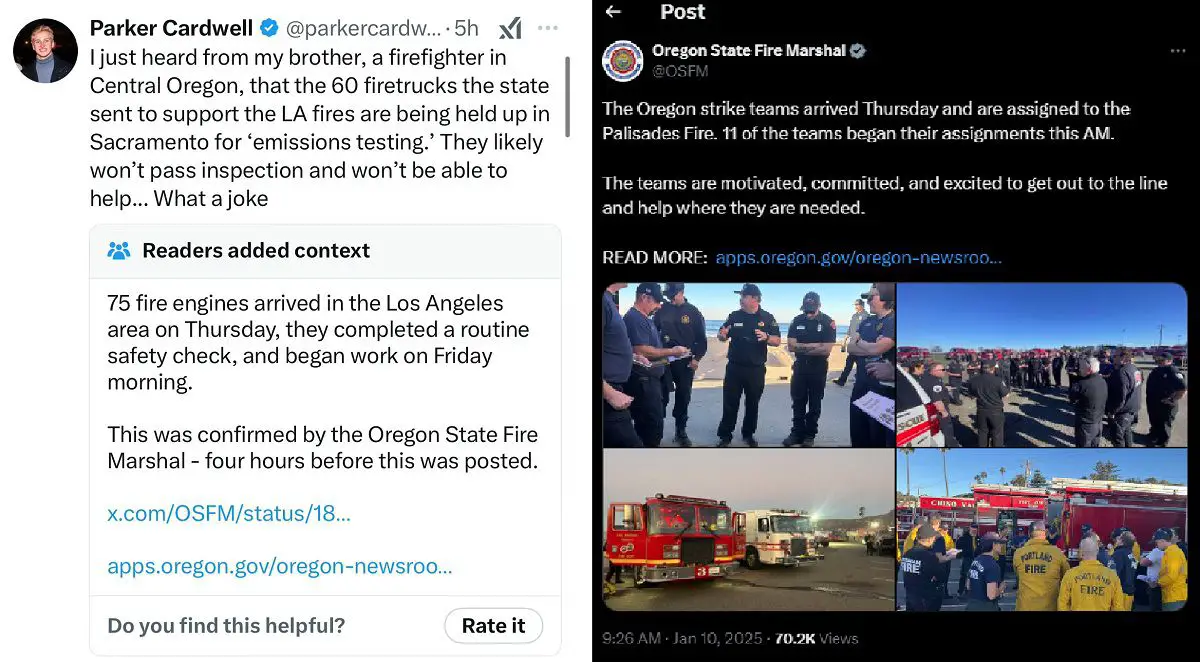Click the 9:26 AM Jan 10, 2025 timestamp
Image resolution: width=1200 pixels, height=662 pixels.
coord(681,638)
